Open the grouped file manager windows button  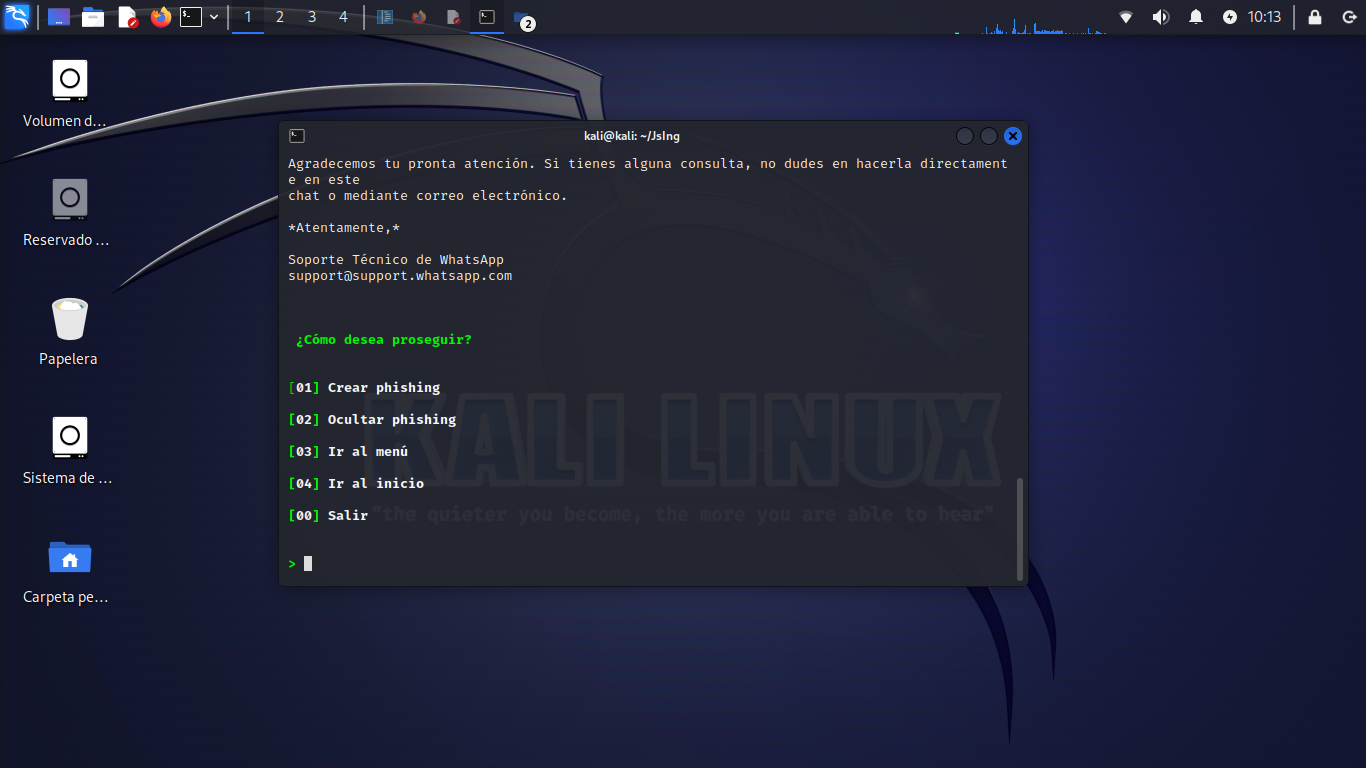522,18
